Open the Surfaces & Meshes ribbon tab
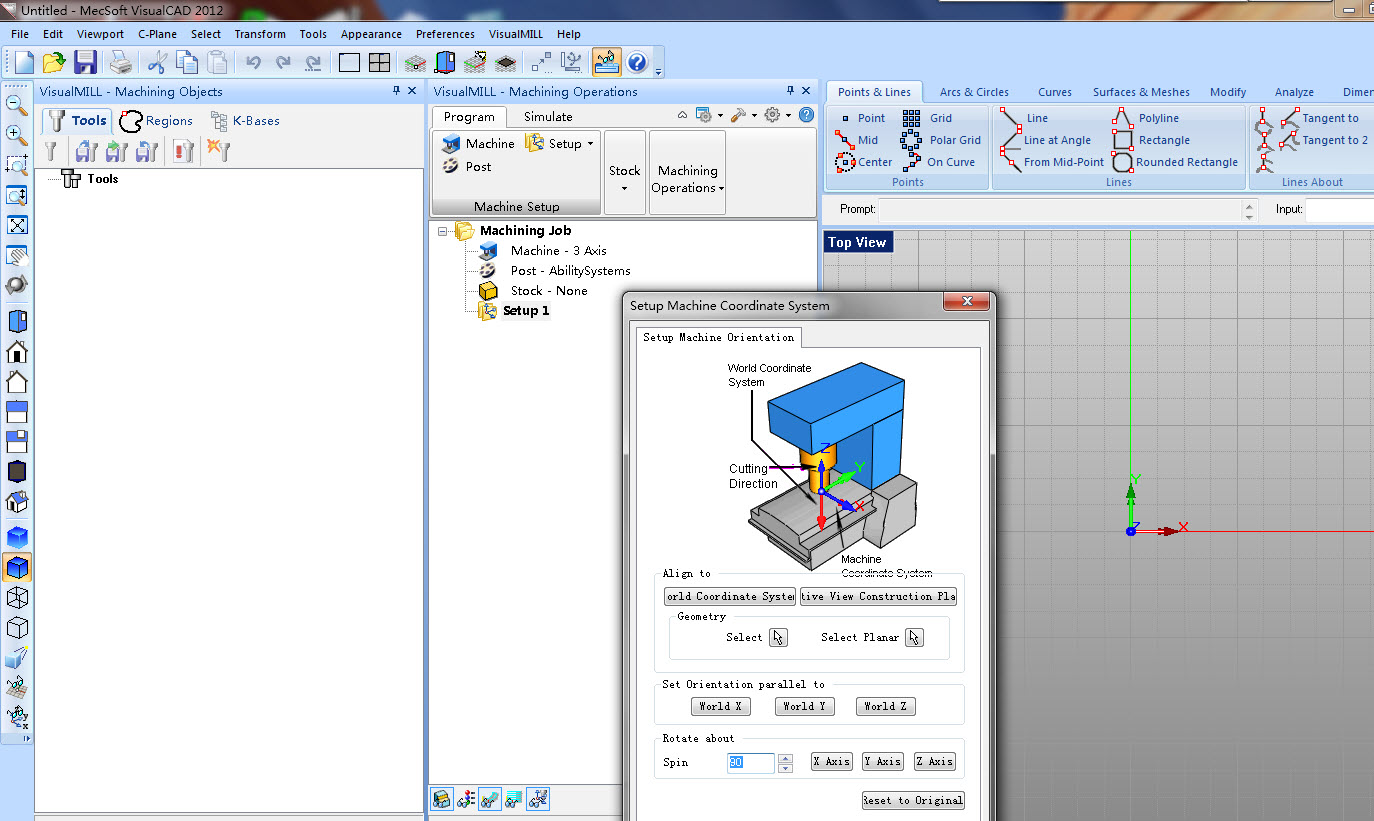Viewport: 1374px width, 821px height. 1141,92
